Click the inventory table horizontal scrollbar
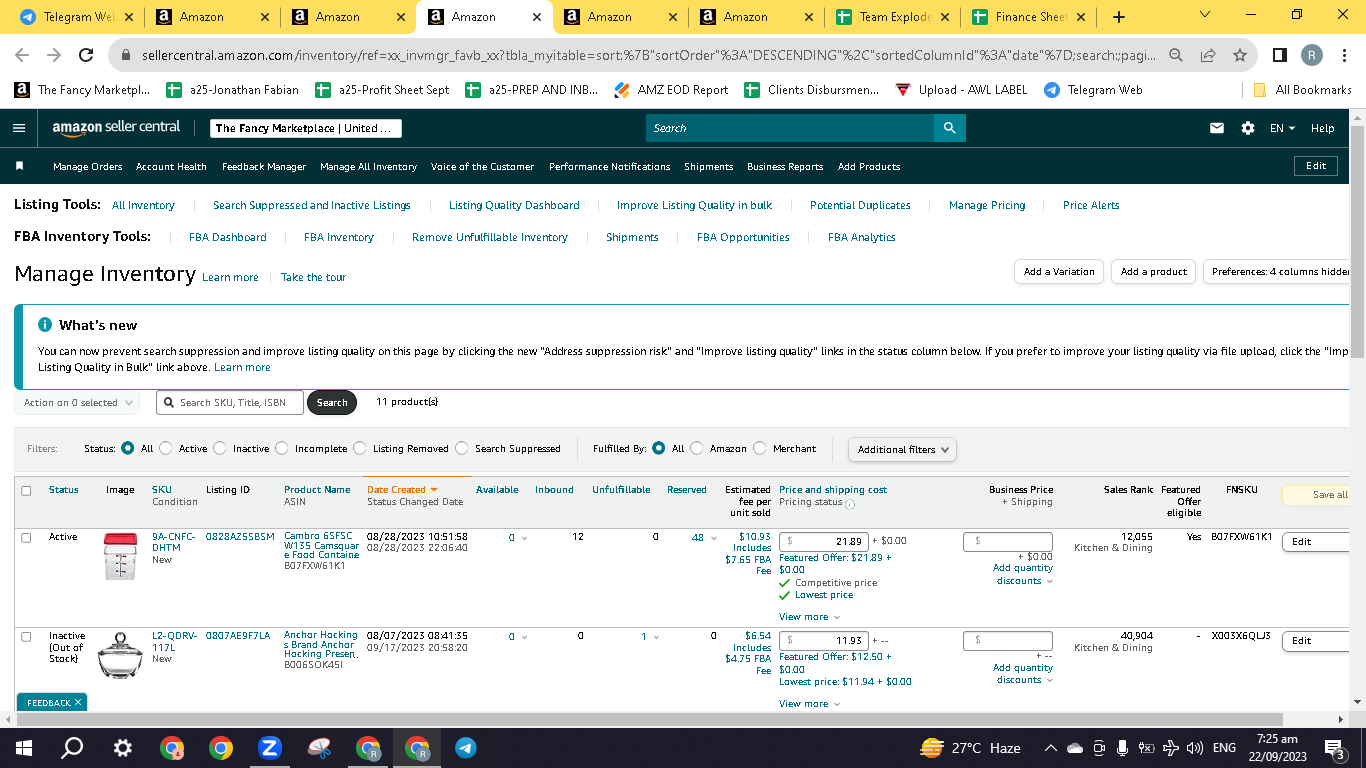The width and height of the screenshot is (1366, 768). coord(650,719)
